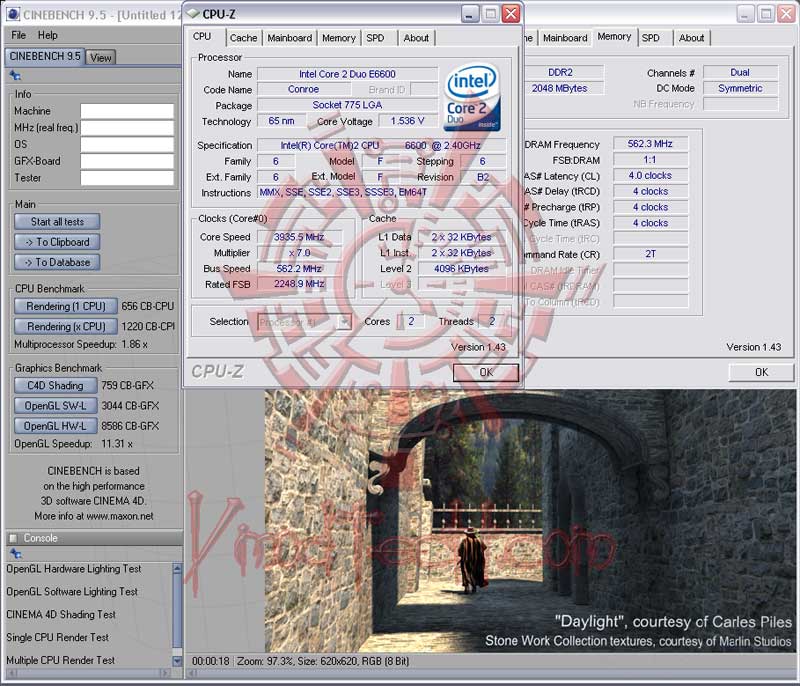Click the rendered Daylight image

tap(531, 520)
